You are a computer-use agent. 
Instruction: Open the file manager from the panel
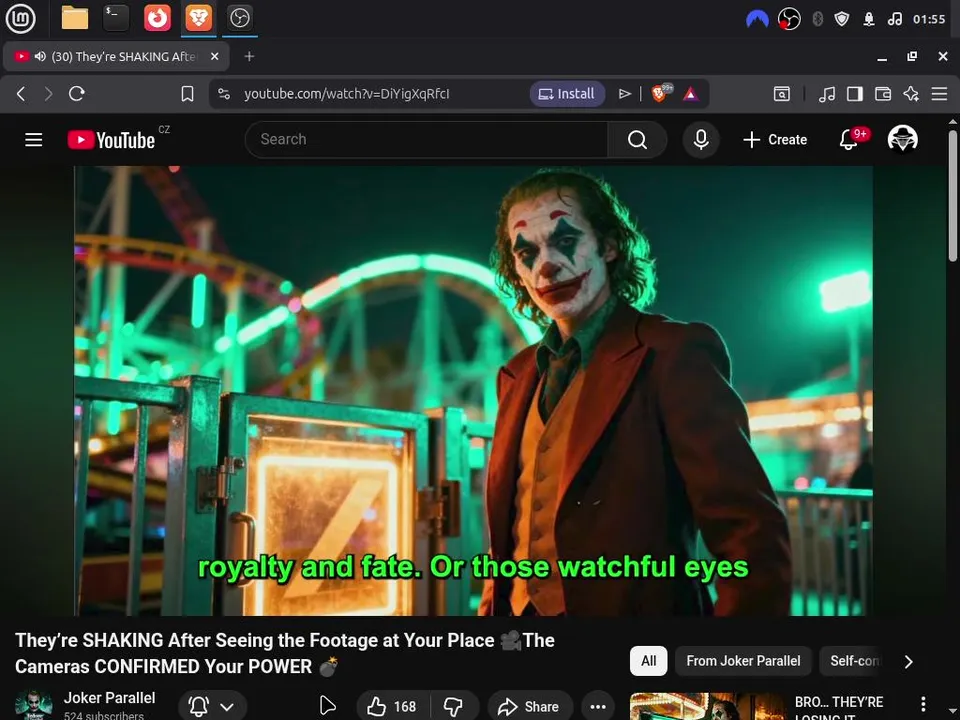coord(75,18)
